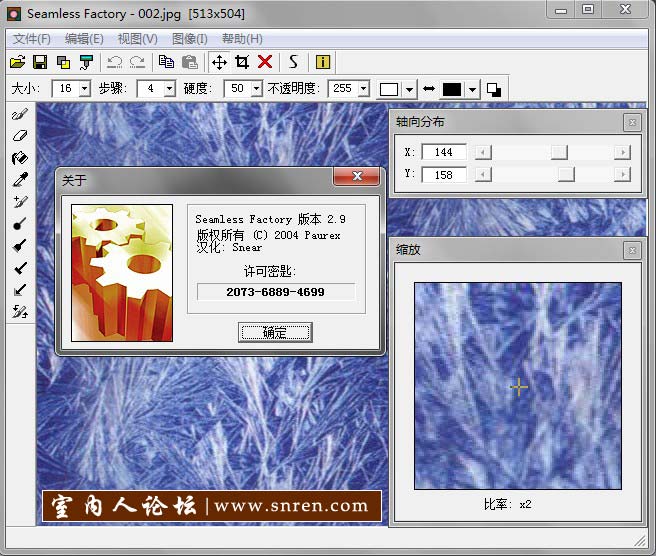Select the crop tool
Screen dimensions: 656x556
(x=242, y=62)
